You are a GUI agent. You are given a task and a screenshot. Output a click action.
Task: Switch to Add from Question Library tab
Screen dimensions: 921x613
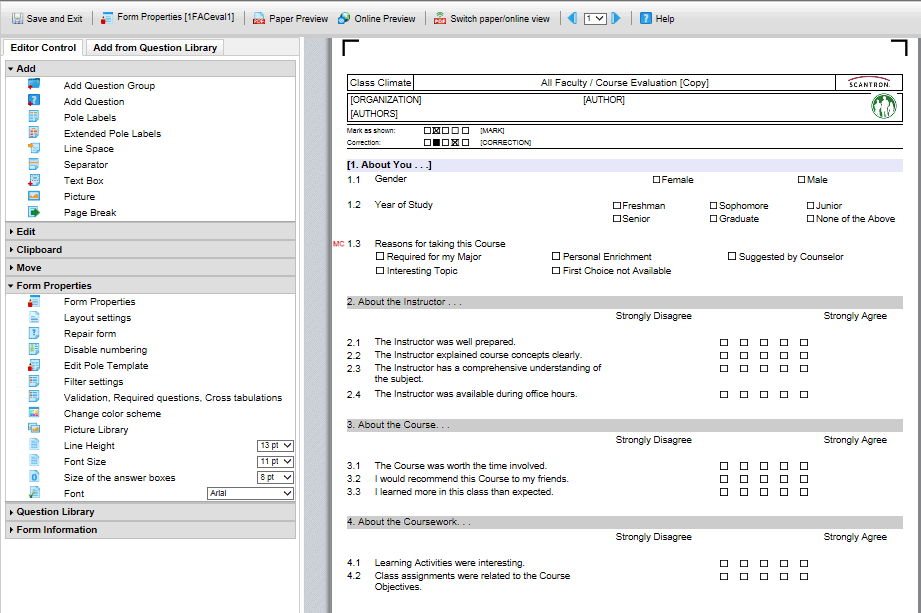[x=155, y=48]
